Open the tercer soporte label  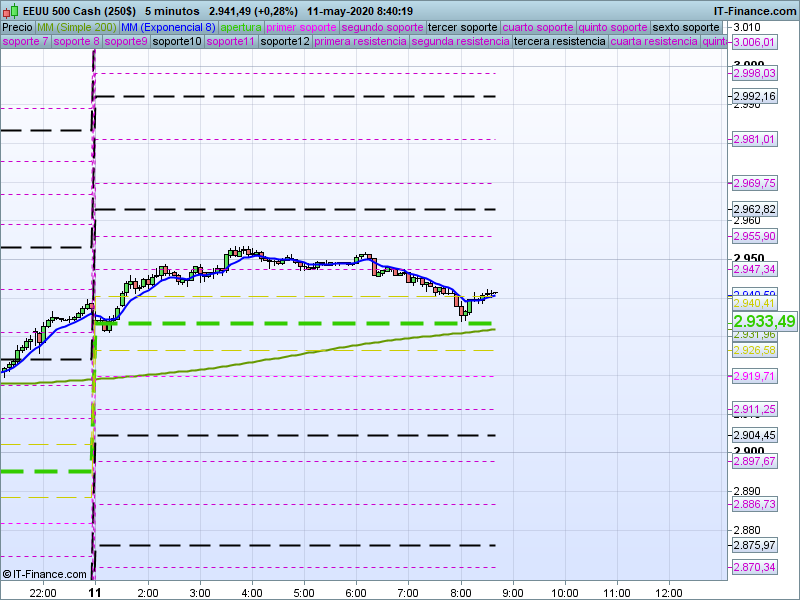[462, 27]
